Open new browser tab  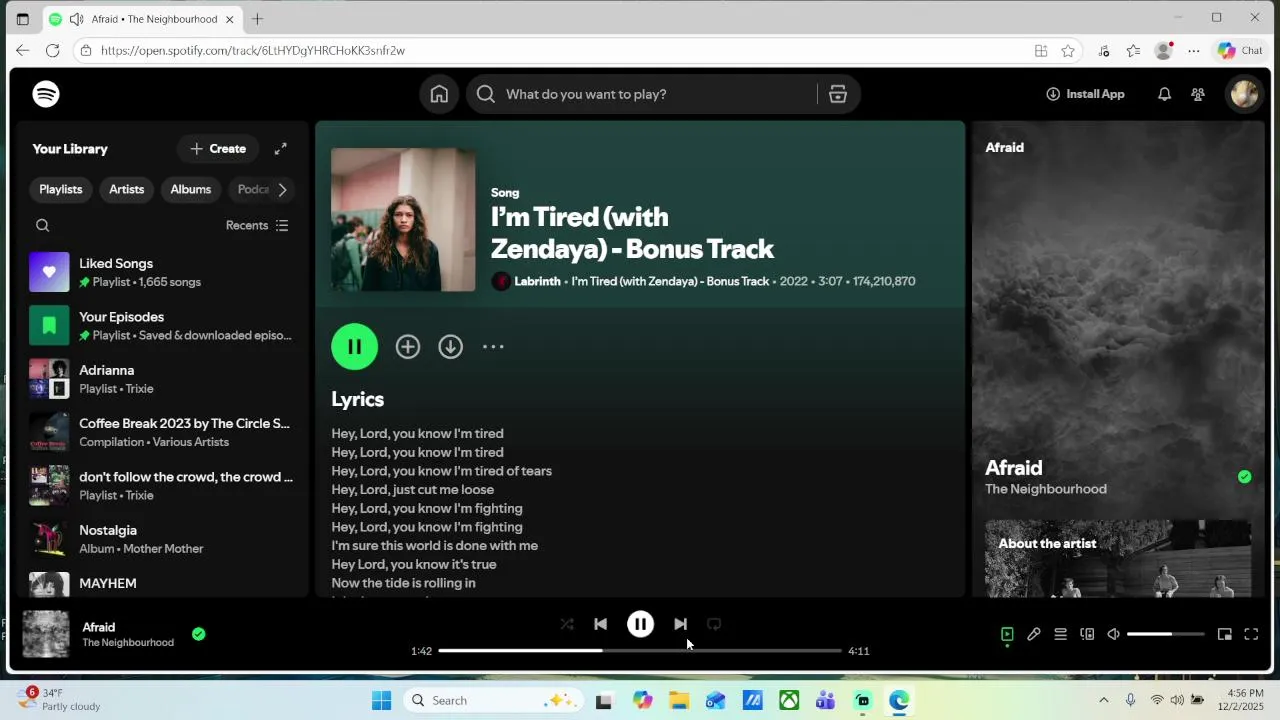[x=258, y=19]
